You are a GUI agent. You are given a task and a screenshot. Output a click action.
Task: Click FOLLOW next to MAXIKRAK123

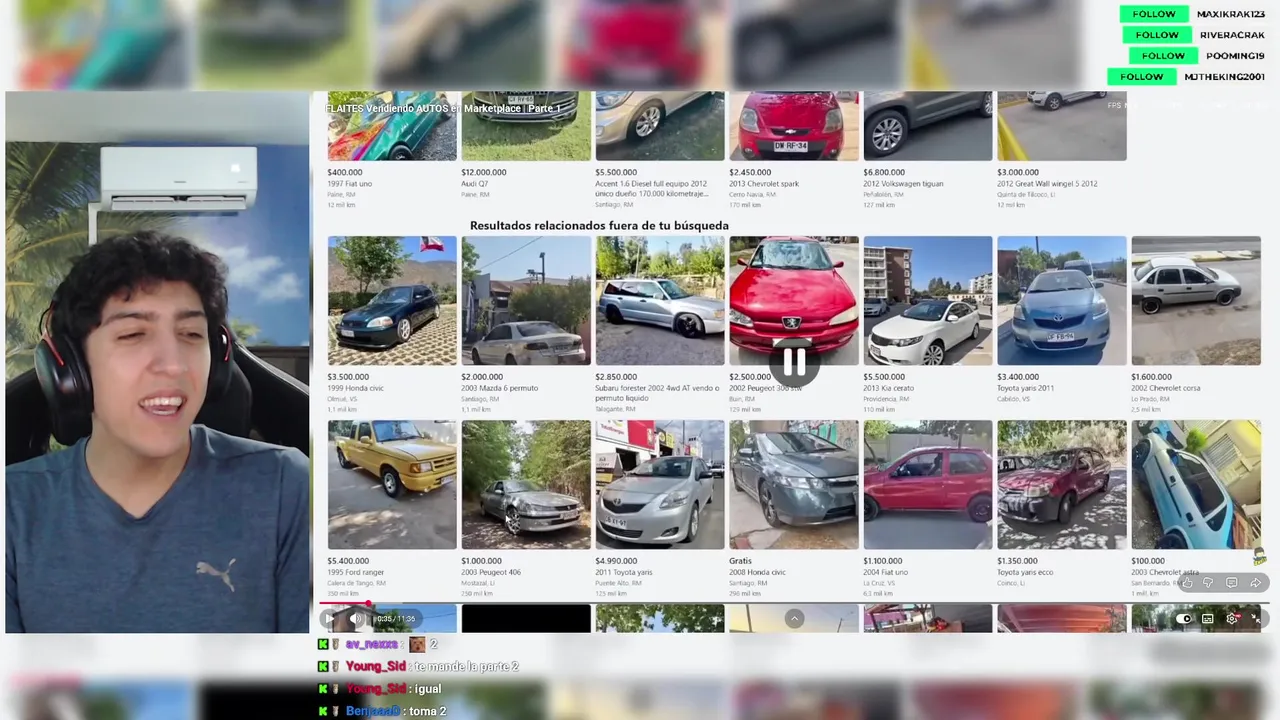[1154, 14]
